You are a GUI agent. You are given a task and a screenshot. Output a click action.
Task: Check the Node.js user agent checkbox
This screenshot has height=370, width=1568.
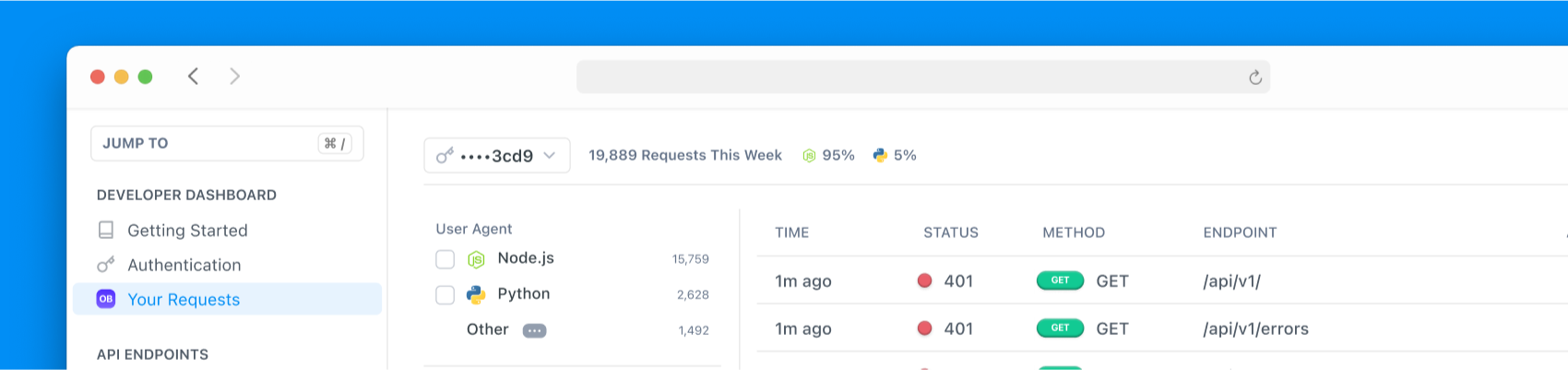pyautogui.click(x=445, y=259)
